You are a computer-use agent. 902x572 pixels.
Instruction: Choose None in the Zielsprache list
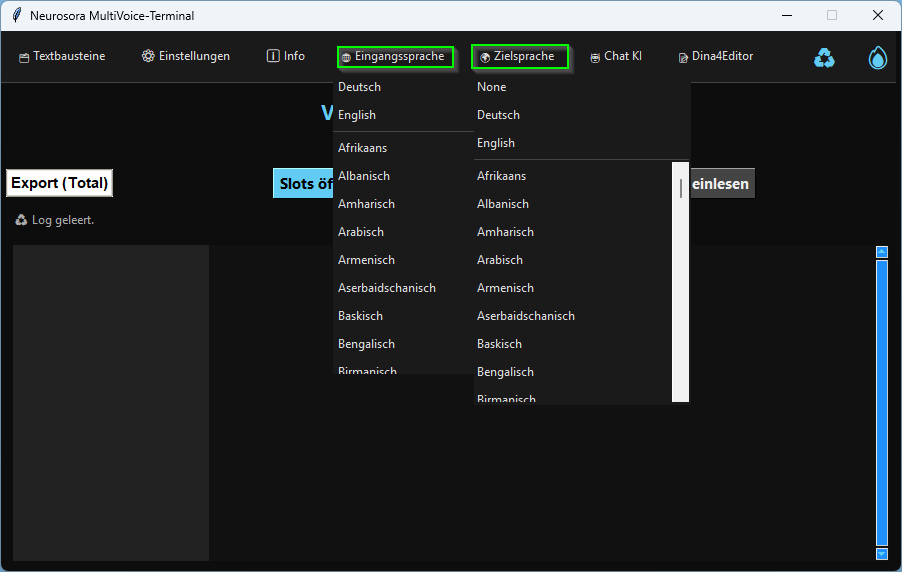[x=492, y=87]
